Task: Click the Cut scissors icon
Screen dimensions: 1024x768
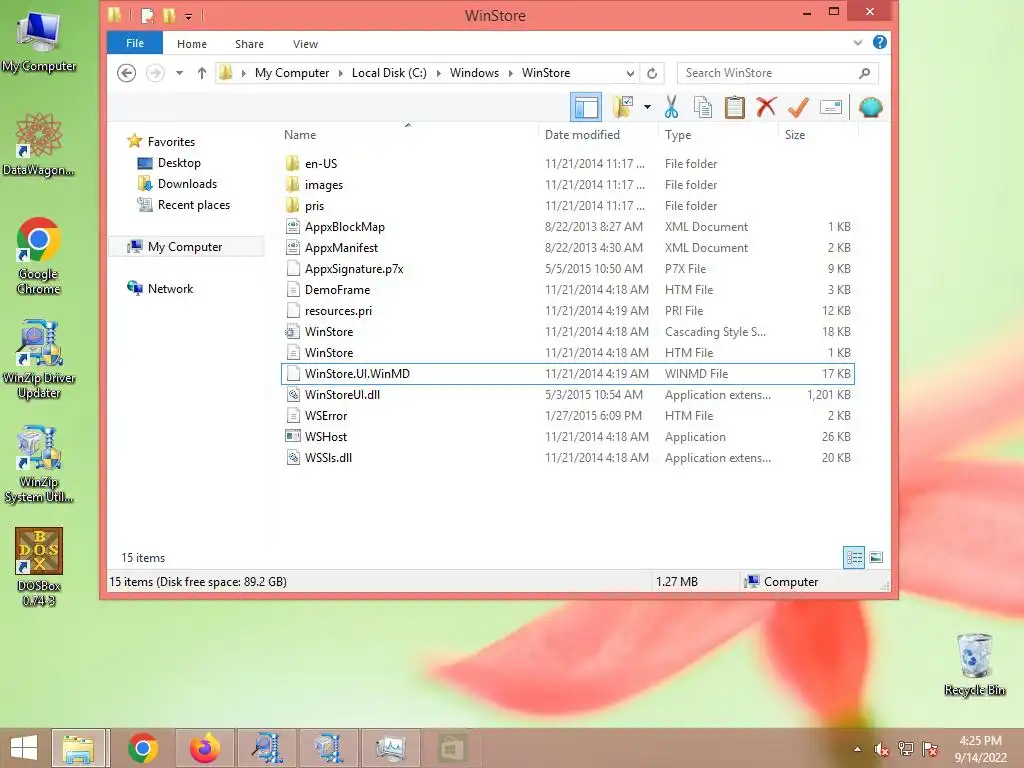Action: [671, 107]
